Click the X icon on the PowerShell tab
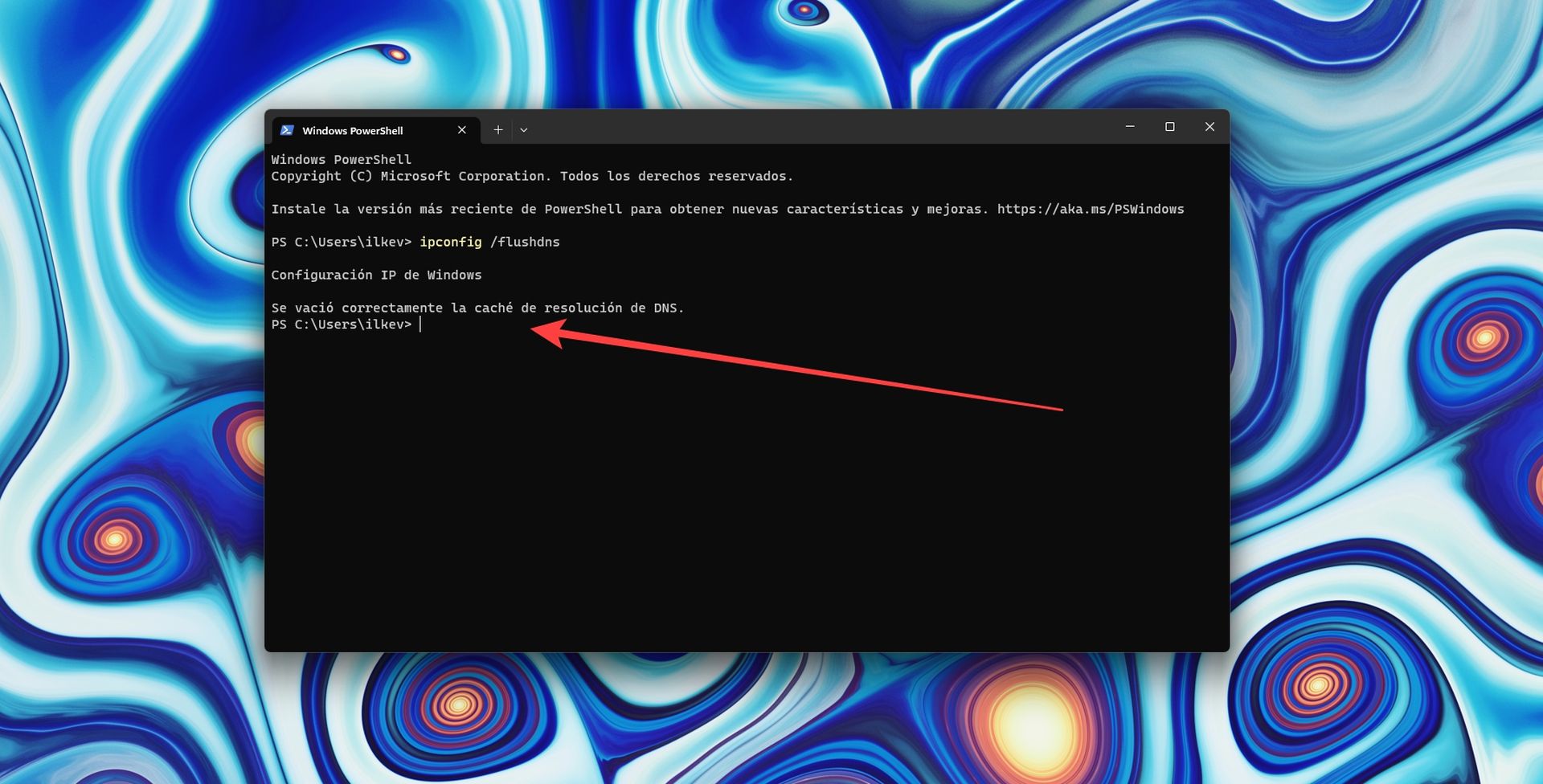The width and height of the screenshot is (1543, 784). (462, 129)
